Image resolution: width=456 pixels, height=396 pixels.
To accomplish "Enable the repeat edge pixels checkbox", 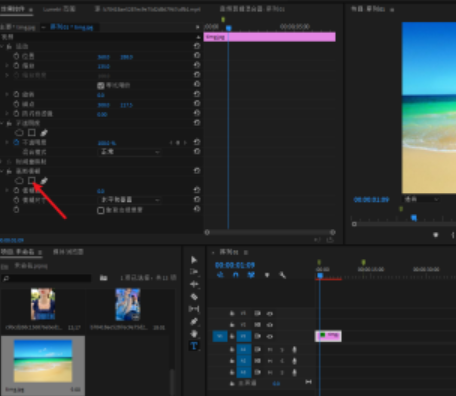I will [101, 210].
